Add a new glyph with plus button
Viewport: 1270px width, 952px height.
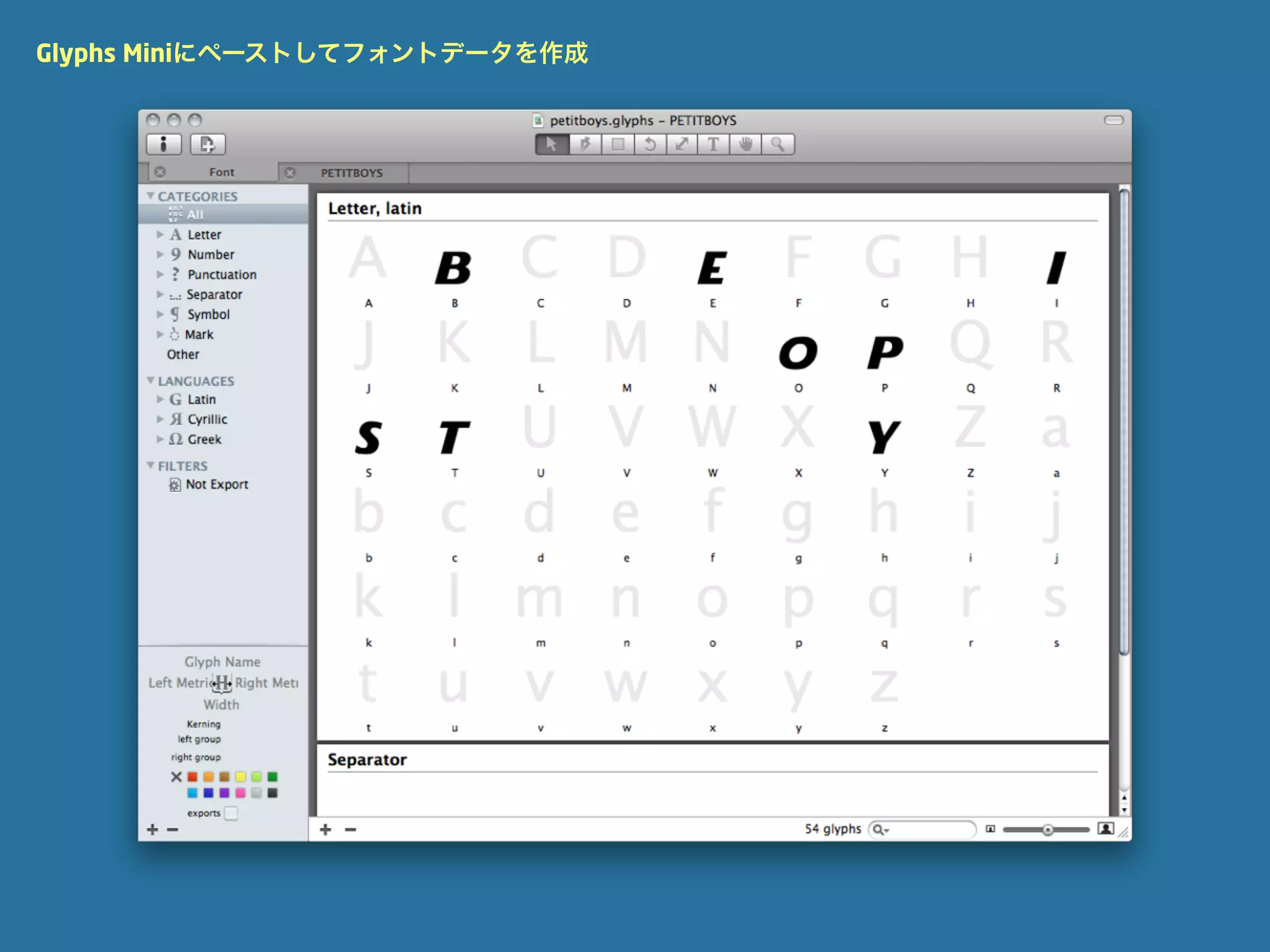(326, 829)
